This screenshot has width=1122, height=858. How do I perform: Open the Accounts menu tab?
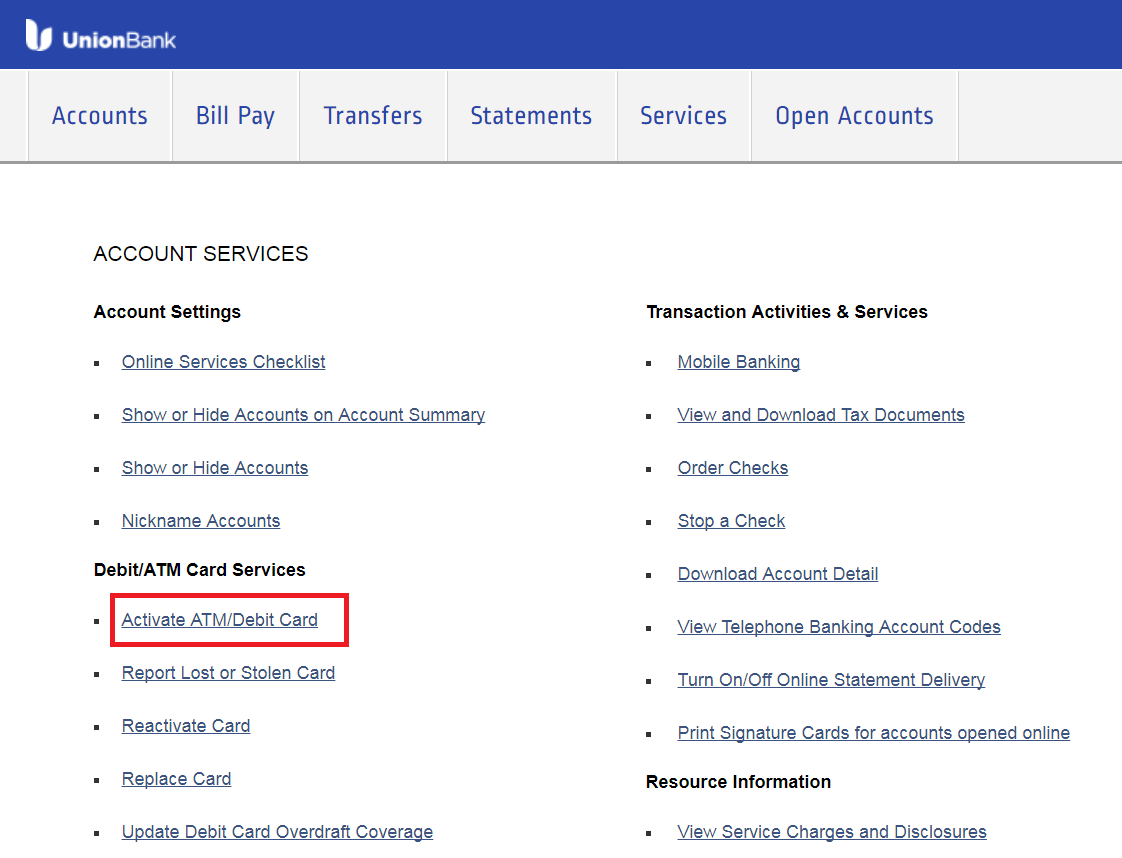pyautogui.click(x=100, y=116)
